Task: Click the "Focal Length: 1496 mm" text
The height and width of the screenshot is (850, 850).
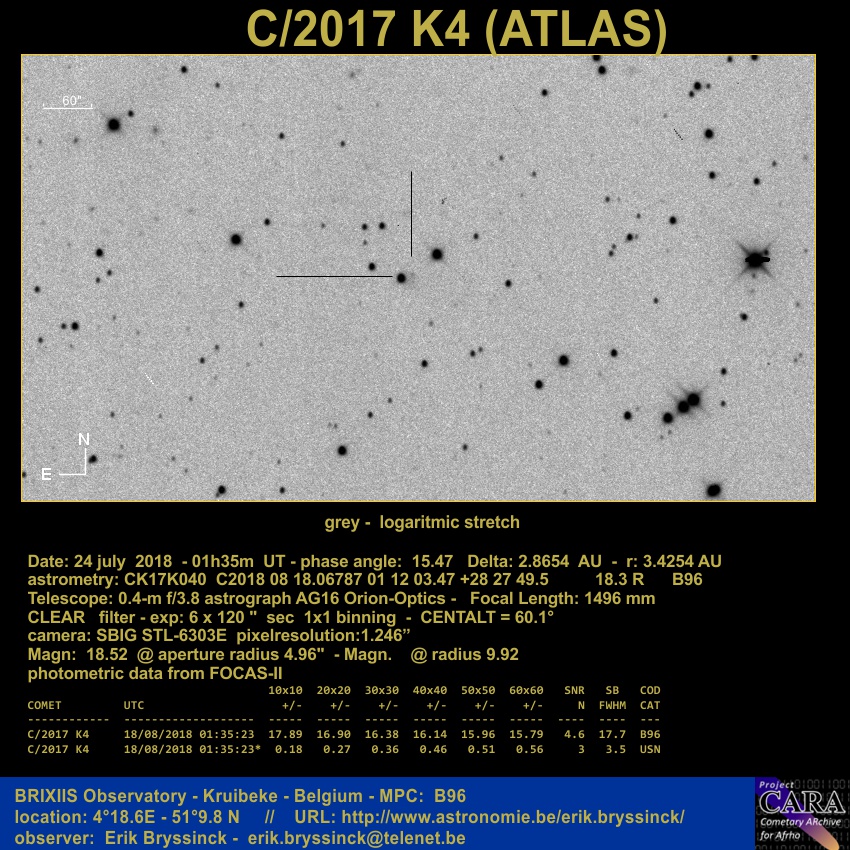Action: 563,598
